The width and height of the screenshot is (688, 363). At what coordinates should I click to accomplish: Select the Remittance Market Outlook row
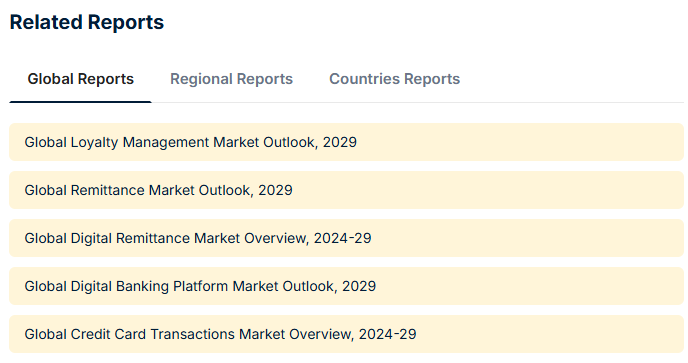[x=346, y=190]
